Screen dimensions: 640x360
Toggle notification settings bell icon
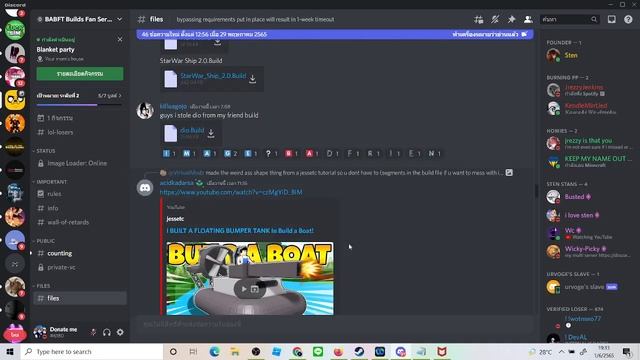[495, 19]
